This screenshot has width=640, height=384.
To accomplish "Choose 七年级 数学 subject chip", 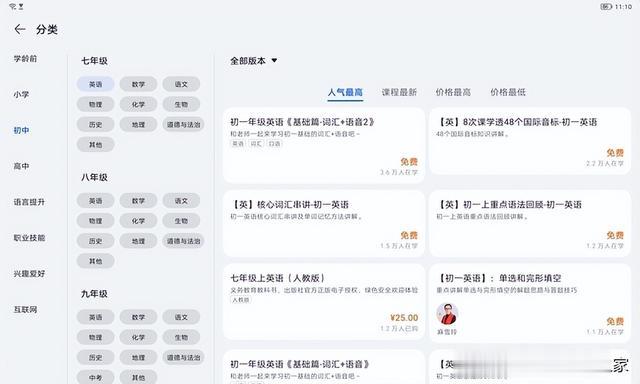I will [x=138, y=84].
